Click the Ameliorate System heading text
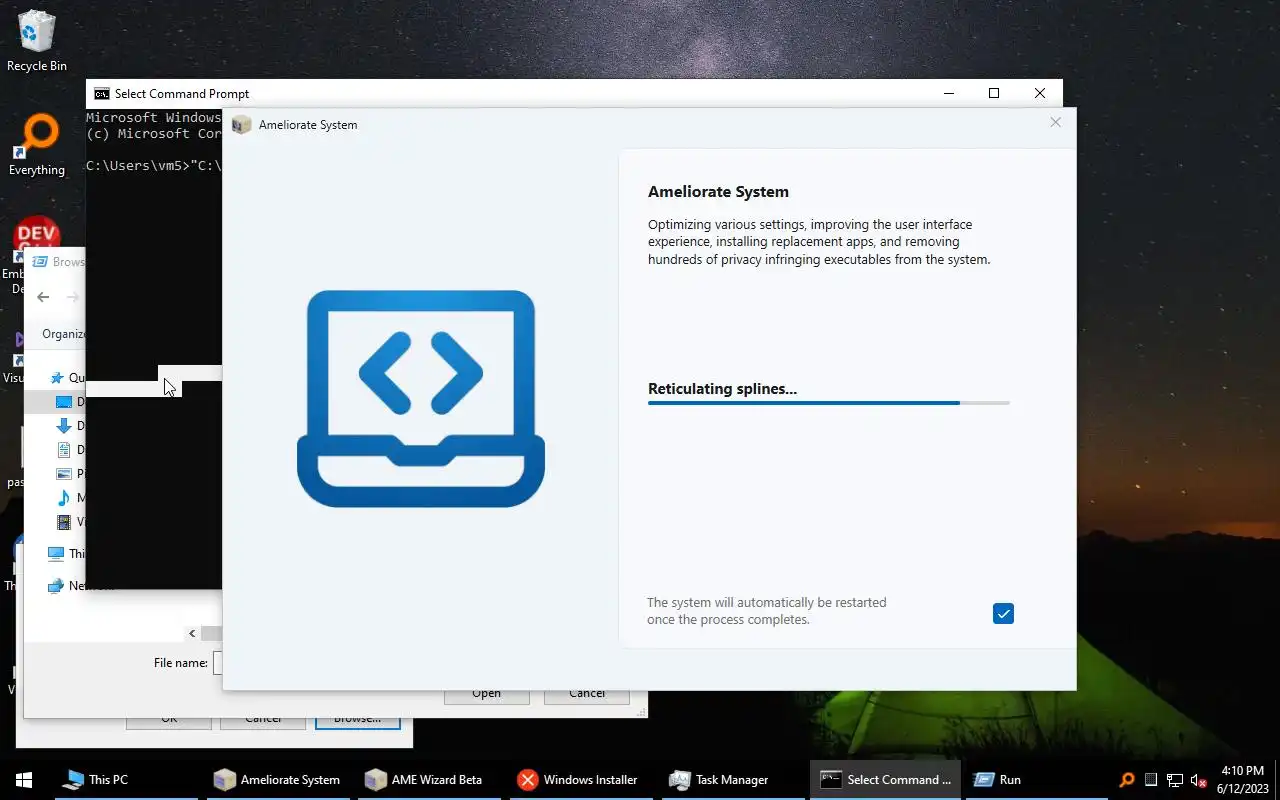The image size is (1280, 800). tap(718, 192)
